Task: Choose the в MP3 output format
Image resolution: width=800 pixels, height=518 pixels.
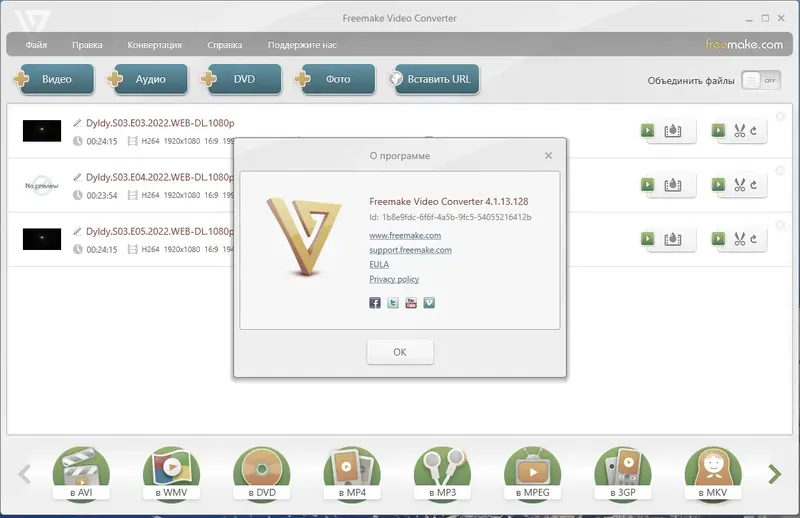Action: pos(442,474)
